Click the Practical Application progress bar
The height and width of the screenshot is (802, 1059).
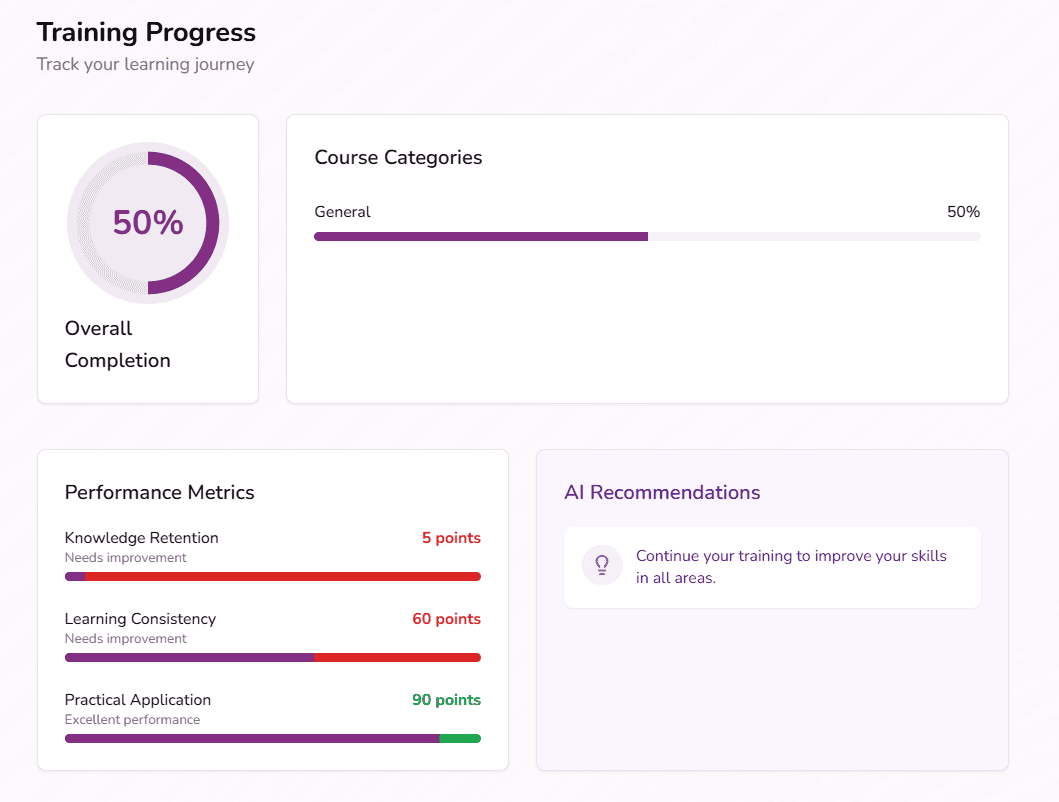tap(272, 738)
